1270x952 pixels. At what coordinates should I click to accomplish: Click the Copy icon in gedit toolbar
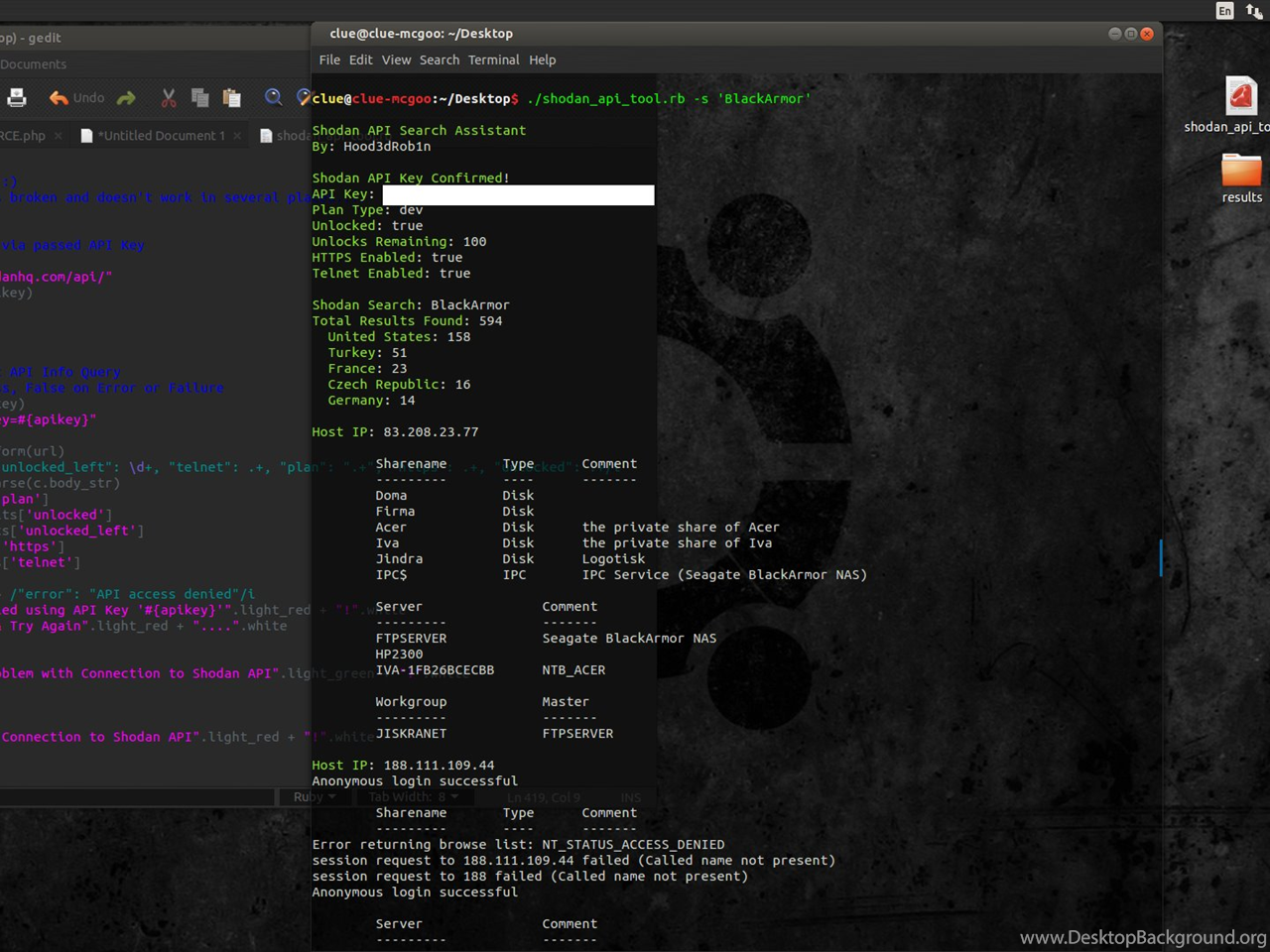[x=199, y=97]
